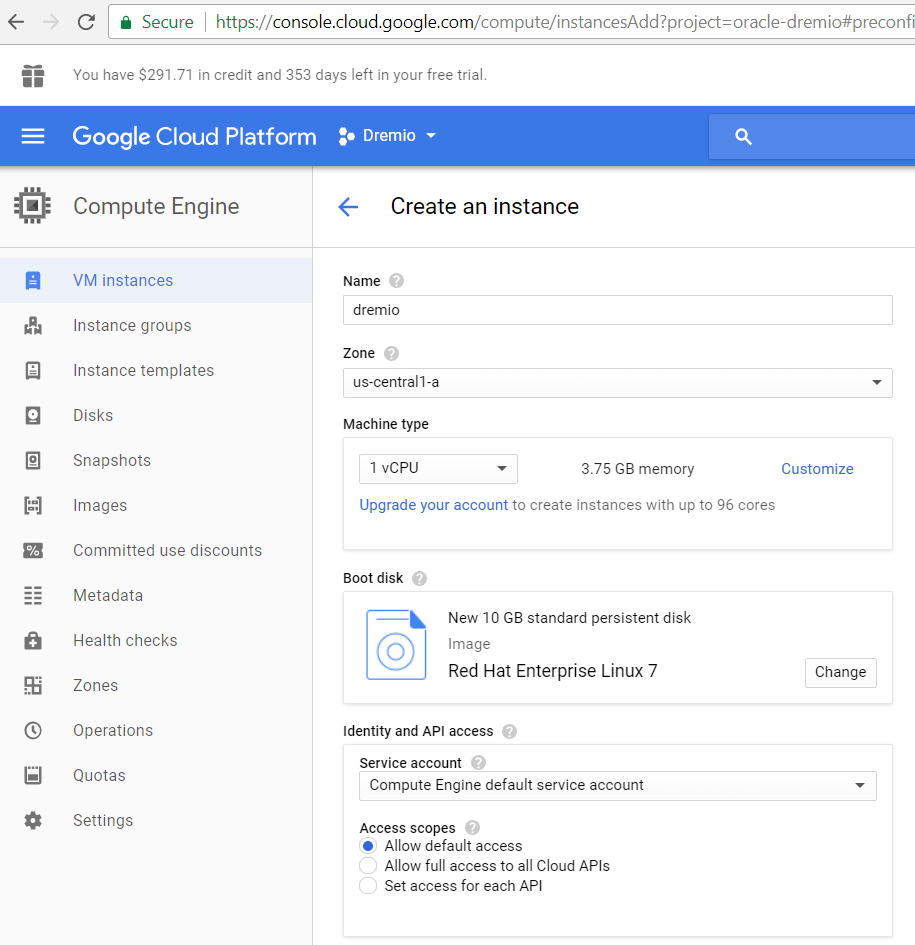
Task: Click the Health checks icon
Action: (33, 640)
